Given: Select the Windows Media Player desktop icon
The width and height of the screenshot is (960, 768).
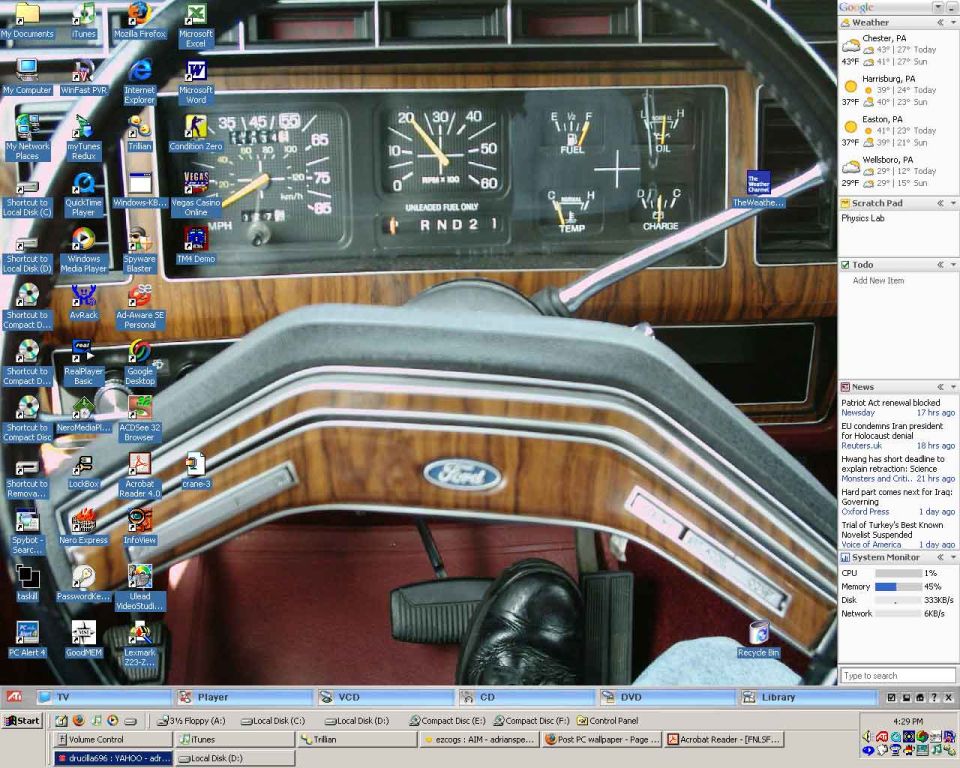Looking at the screenshot, I should [84, 250].
